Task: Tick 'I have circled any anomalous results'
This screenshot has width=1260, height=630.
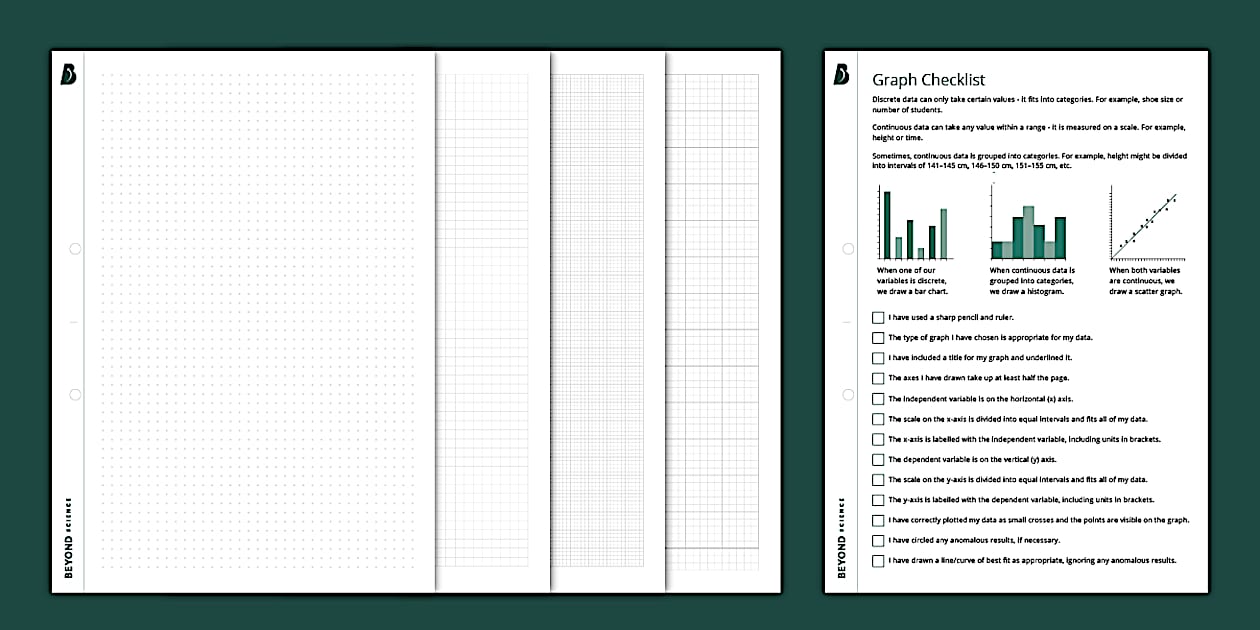Action: [878, 540]
